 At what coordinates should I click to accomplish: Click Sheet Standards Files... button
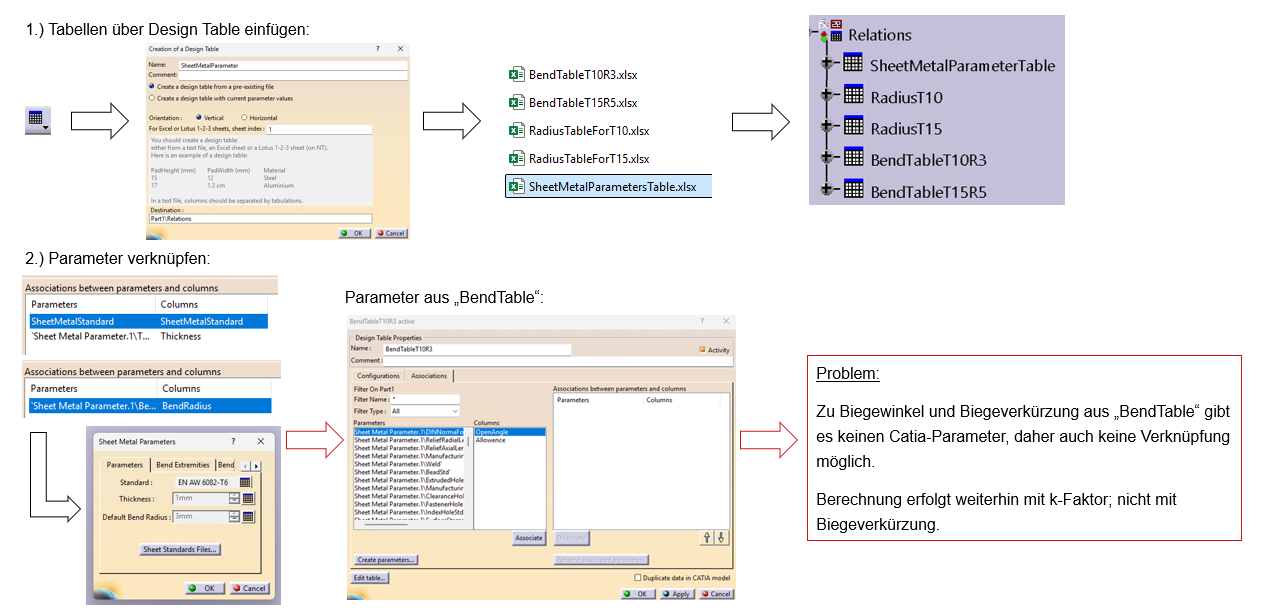point(181,549)
